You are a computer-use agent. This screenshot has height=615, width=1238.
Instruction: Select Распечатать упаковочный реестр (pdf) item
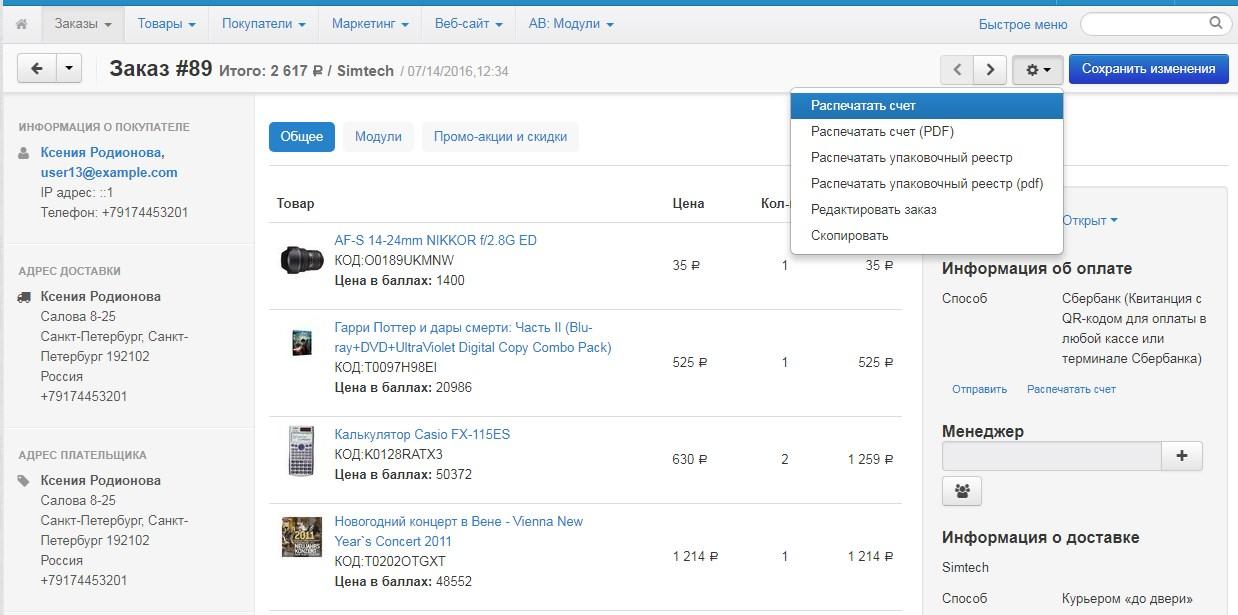926,183
